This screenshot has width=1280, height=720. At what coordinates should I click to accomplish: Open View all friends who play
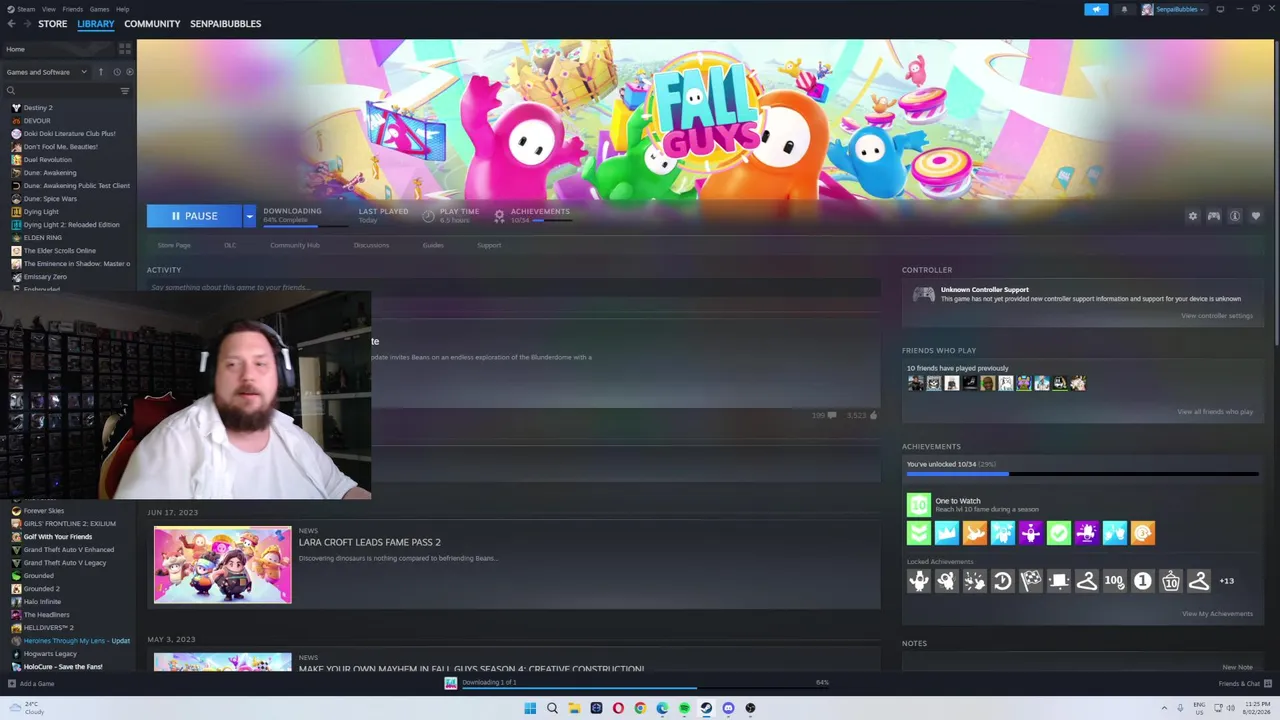(1215, 412)
